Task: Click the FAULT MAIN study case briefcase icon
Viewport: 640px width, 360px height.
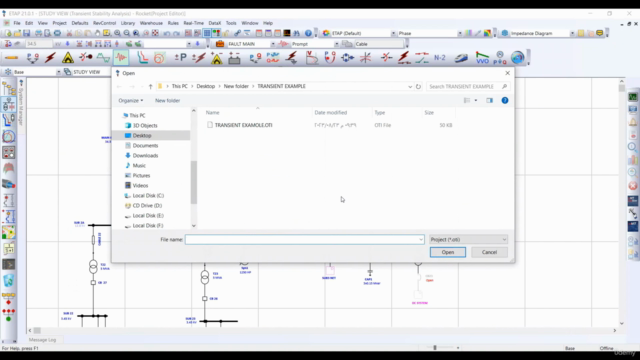Action: 220,44
